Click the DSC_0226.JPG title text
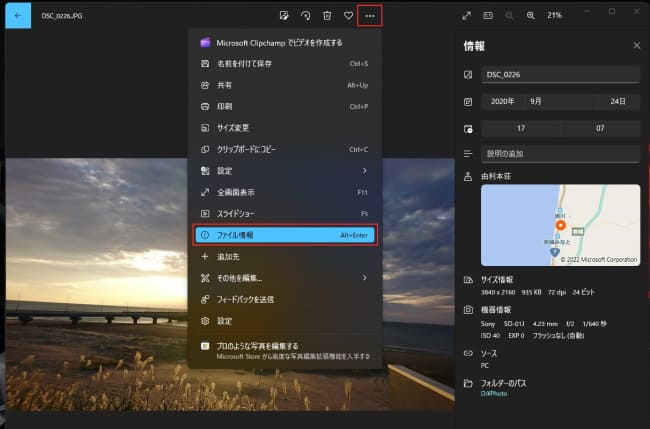Screen dimensions: 650x429 pyautogui.click(x=62, y=16)
